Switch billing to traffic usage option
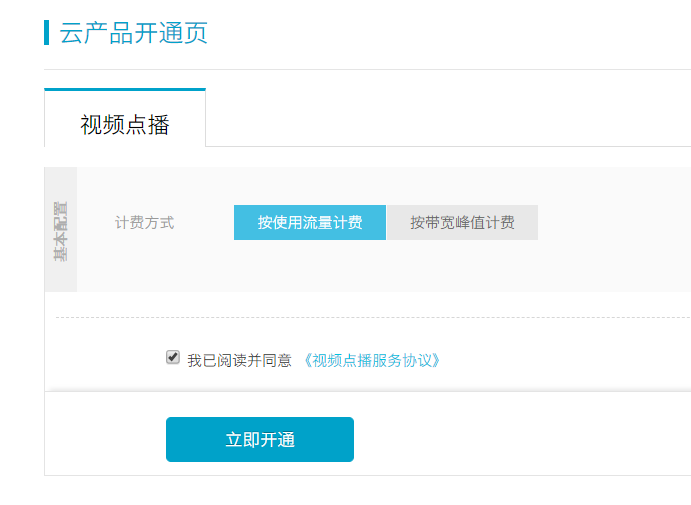The width and height of the screenshot is (691, 505). [x=309, y=222]
